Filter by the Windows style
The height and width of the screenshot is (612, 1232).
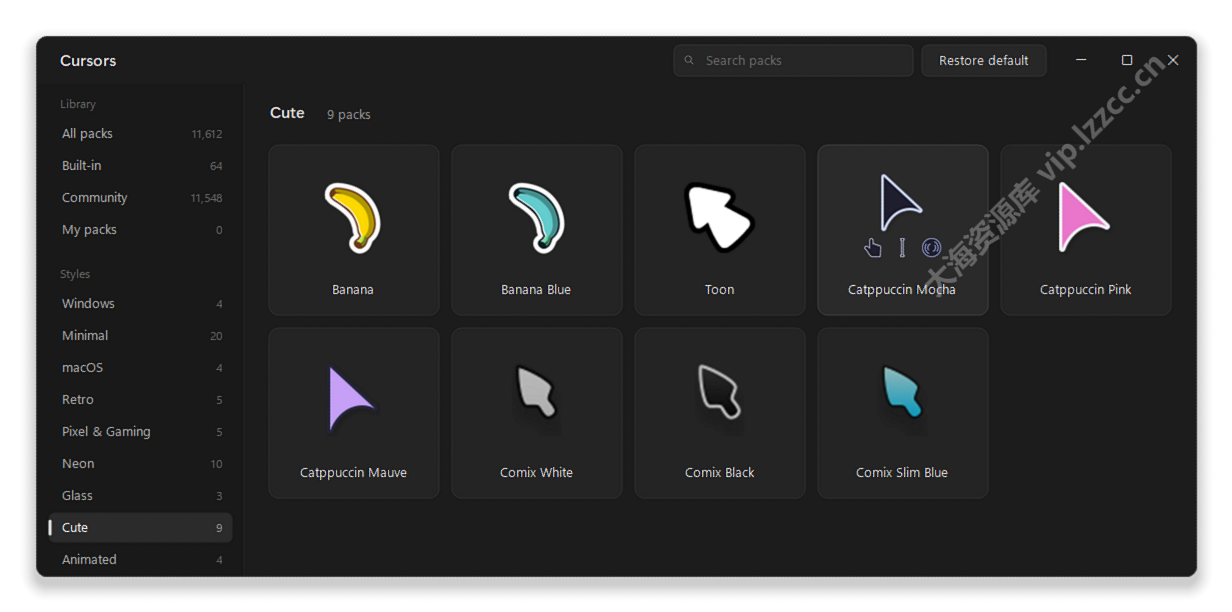tap(140, 304)
